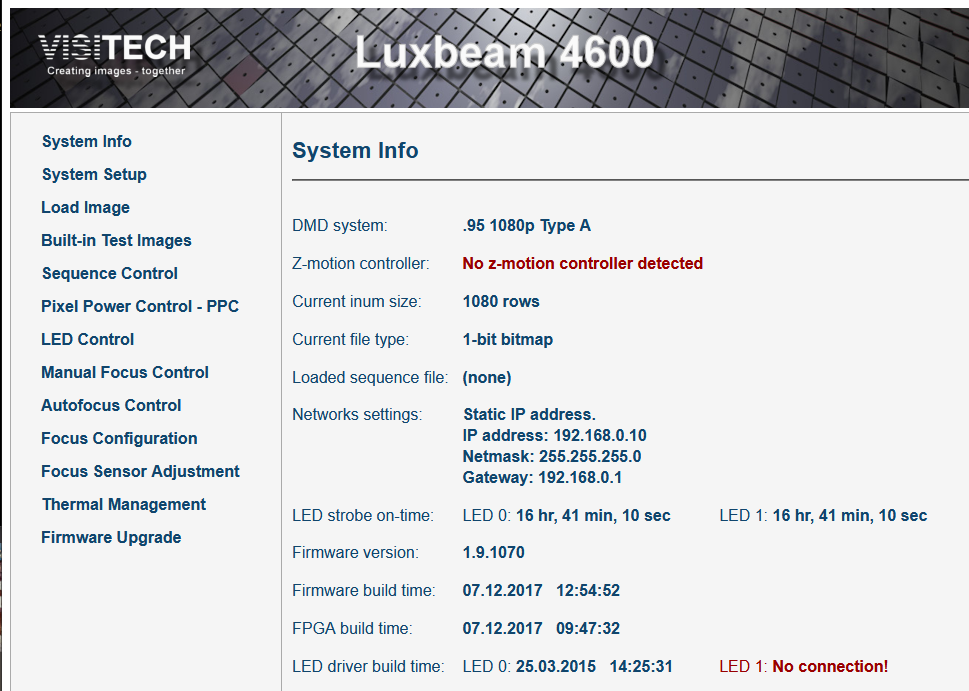
Task: Open Focus Configuration page
Action: [x=119, y=438]
